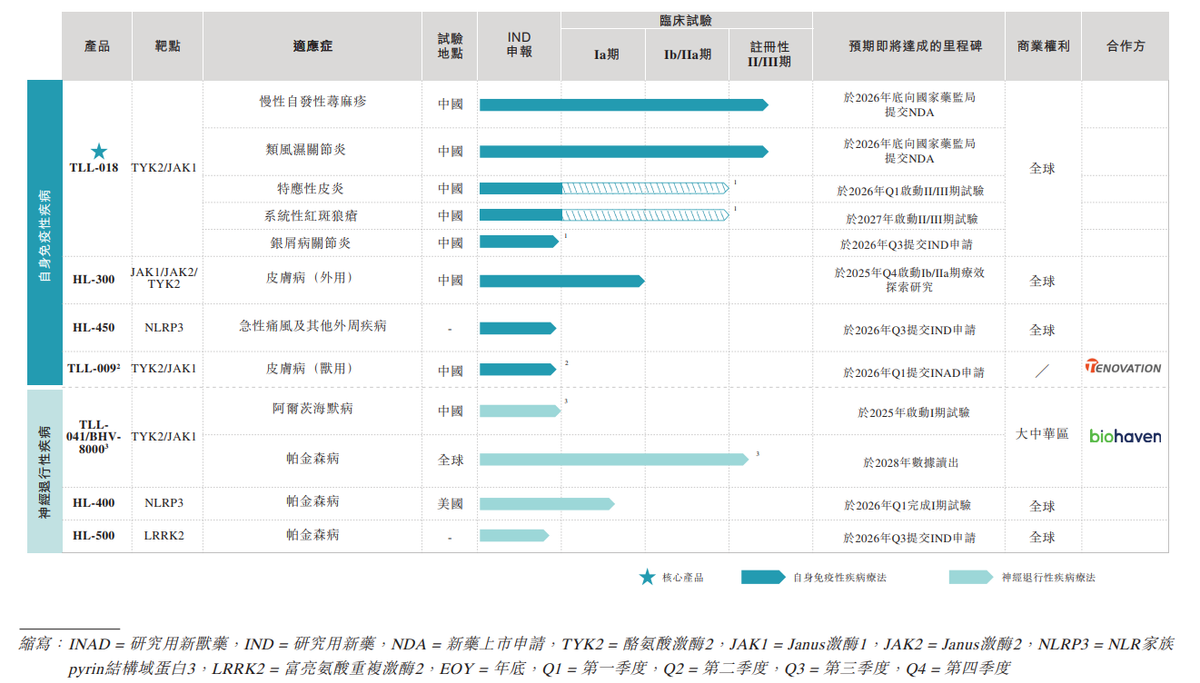Click the HL-300 product name
This screenshot has width=1200, height=683.
pyautogui.click(x=94, y=280)
